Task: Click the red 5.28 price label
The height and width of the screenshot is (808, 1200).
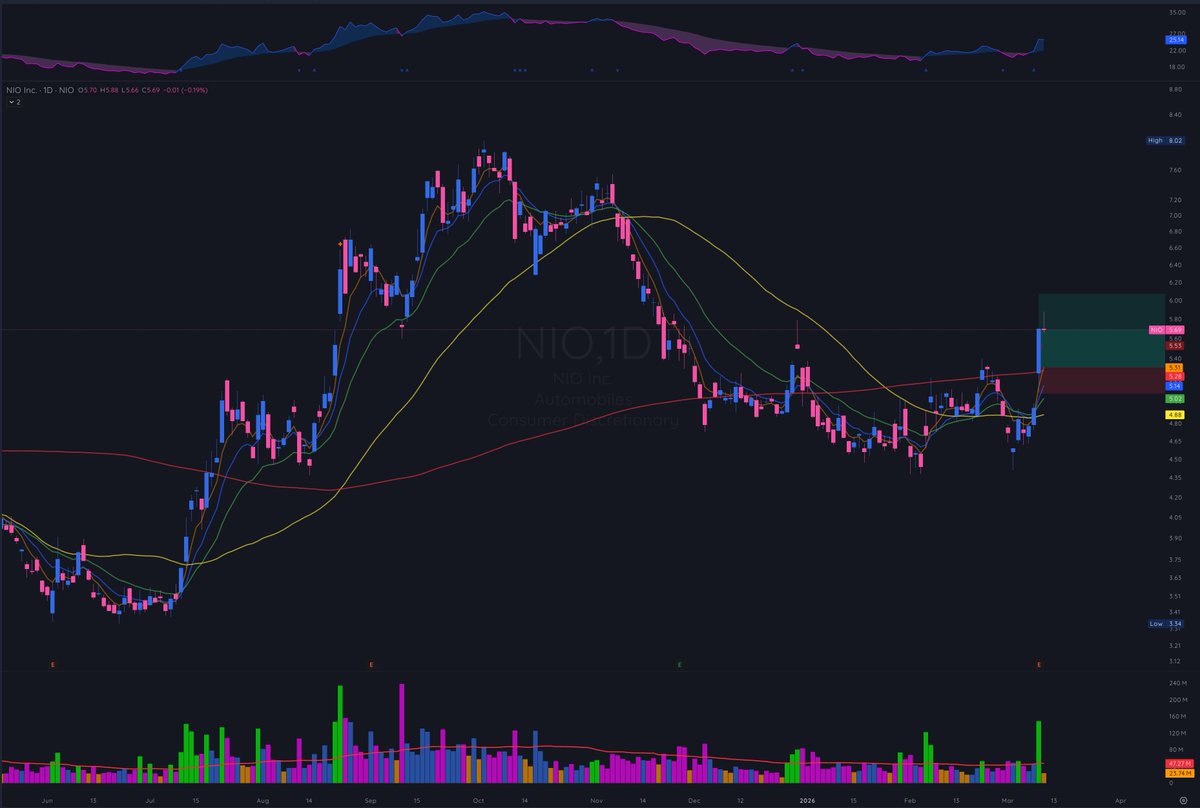Action: (1174, 376)
